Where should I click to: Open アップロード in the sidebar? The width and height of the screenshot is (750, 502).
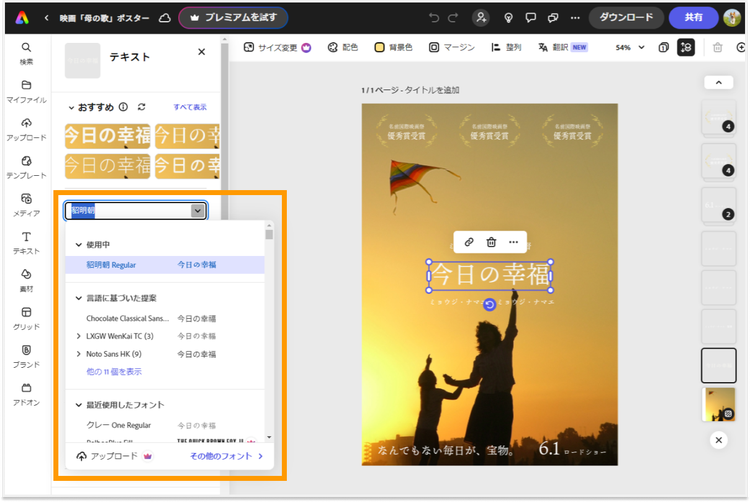coord(26,129)
